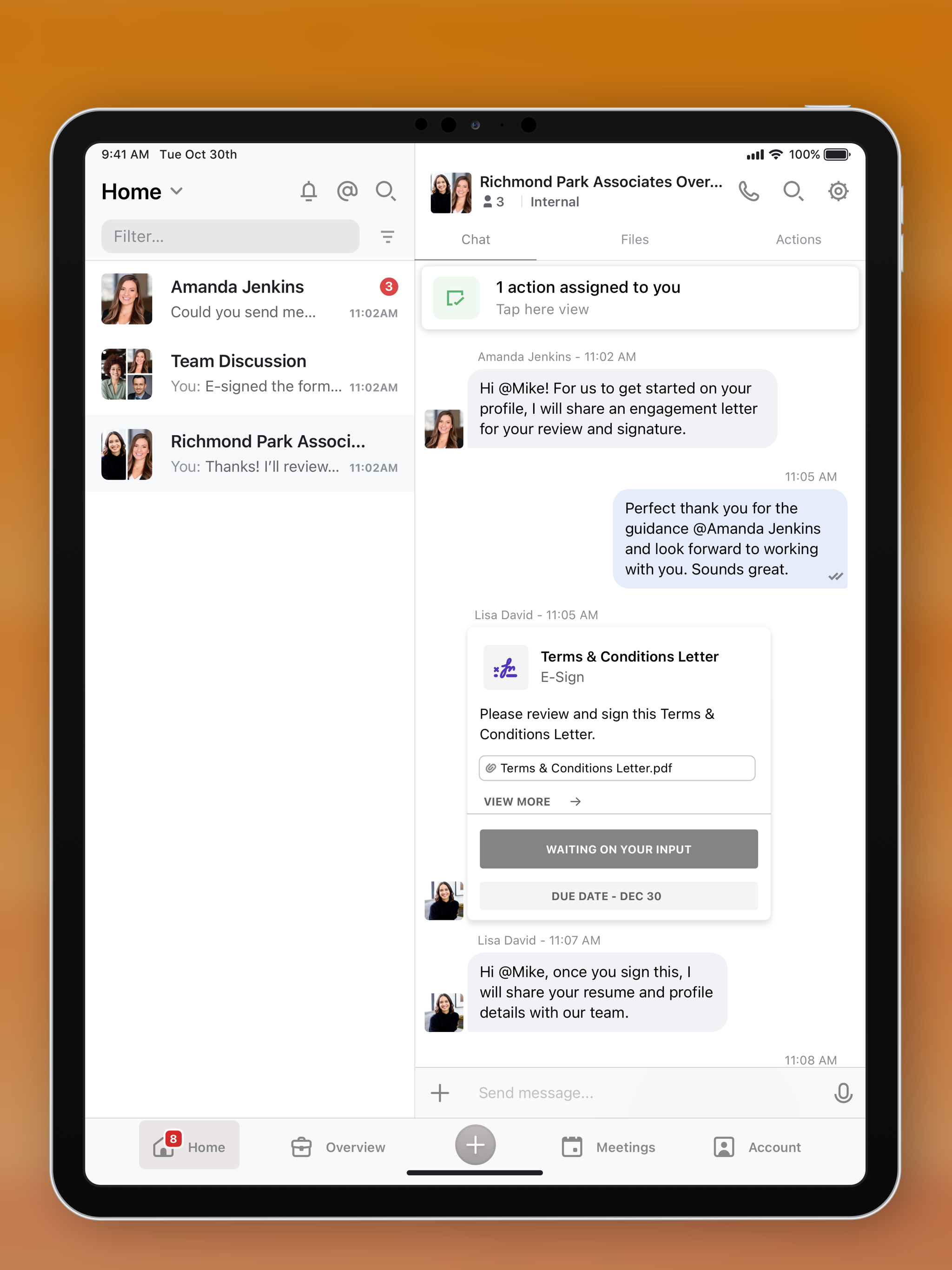Tap Lisa David's avatar beside the 11:07 message
The height and width of the screenshot is (1270, 952).
tap(443, 1012)
